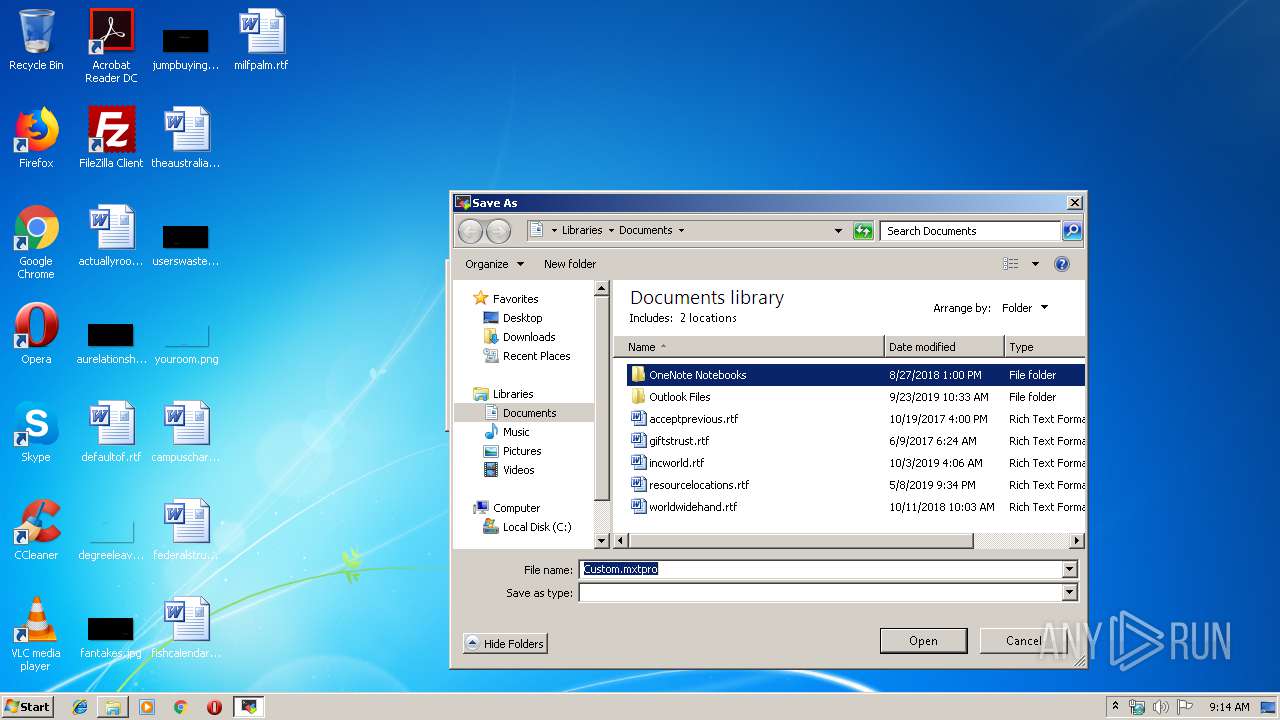1280x720 pixels.
Task: Select Desktop under Favorites
Action: 522,318
